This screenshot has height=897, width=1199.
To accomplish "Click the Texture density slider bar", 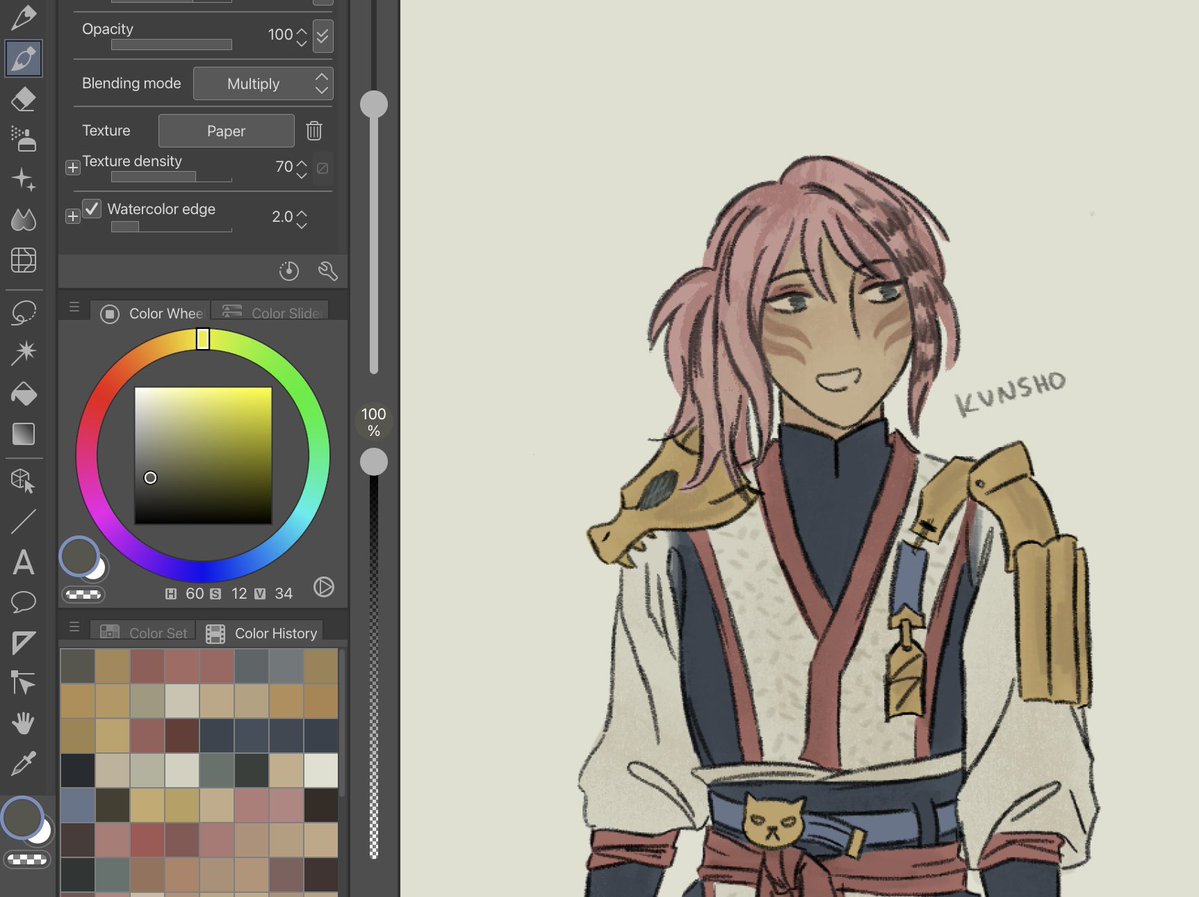I will click(171, 177).
